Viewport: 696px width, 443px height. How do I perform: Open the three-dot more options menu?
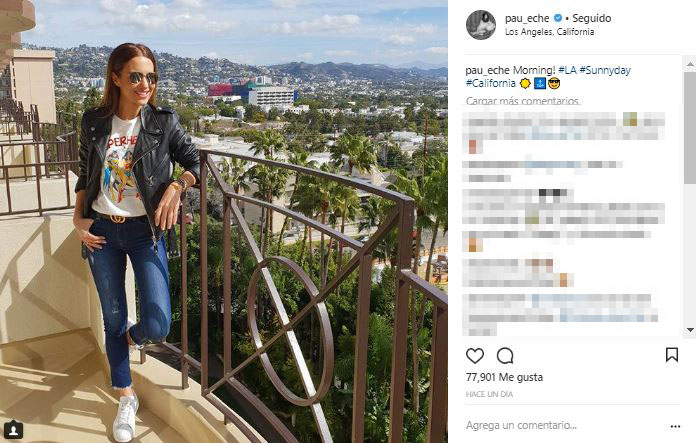[x=675, y=427]
